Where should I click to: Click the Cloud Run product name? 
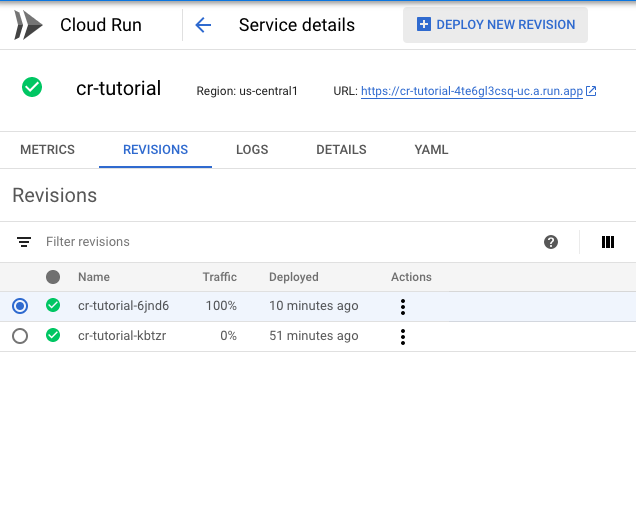(x=101, y=25)
